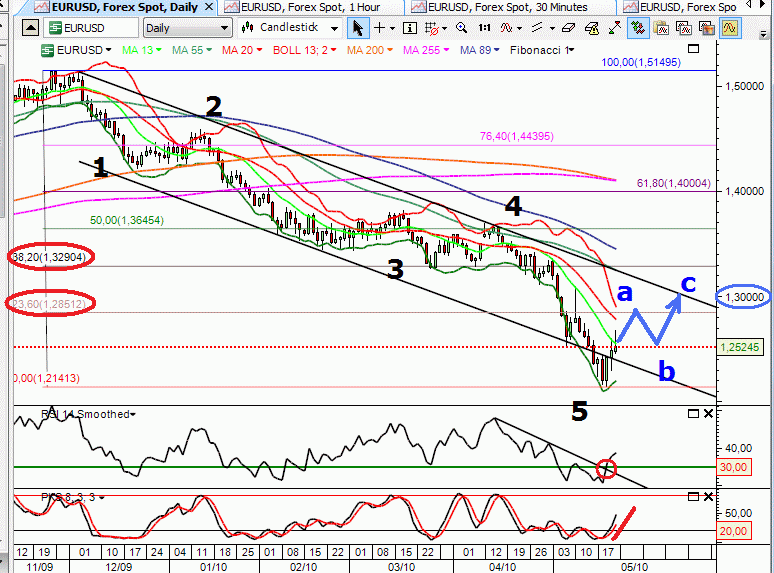774x573 pixels.
Task: Click the 1,50000 price axis label
Action: click(x=744, y=86)
